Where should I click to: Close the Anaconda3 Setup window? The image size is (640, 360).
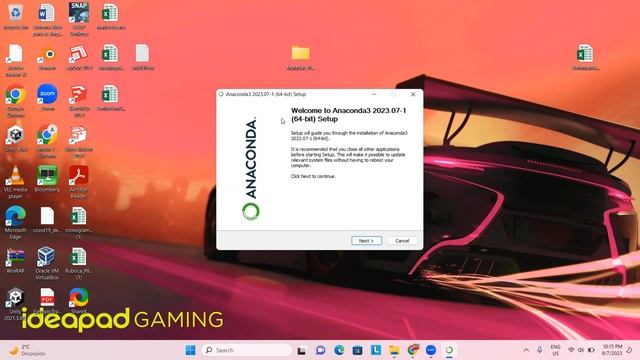pos(413,94)
